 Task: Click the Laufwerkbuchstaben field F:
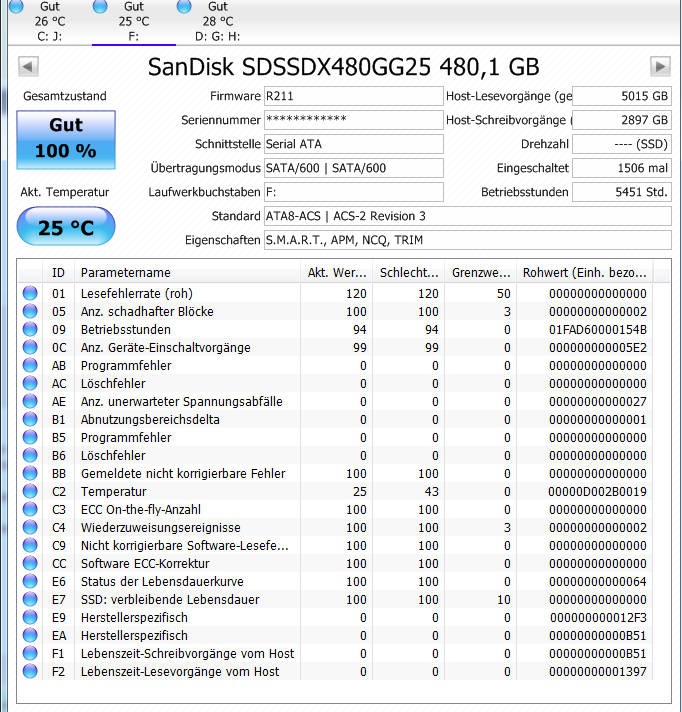tap(354, 192)
